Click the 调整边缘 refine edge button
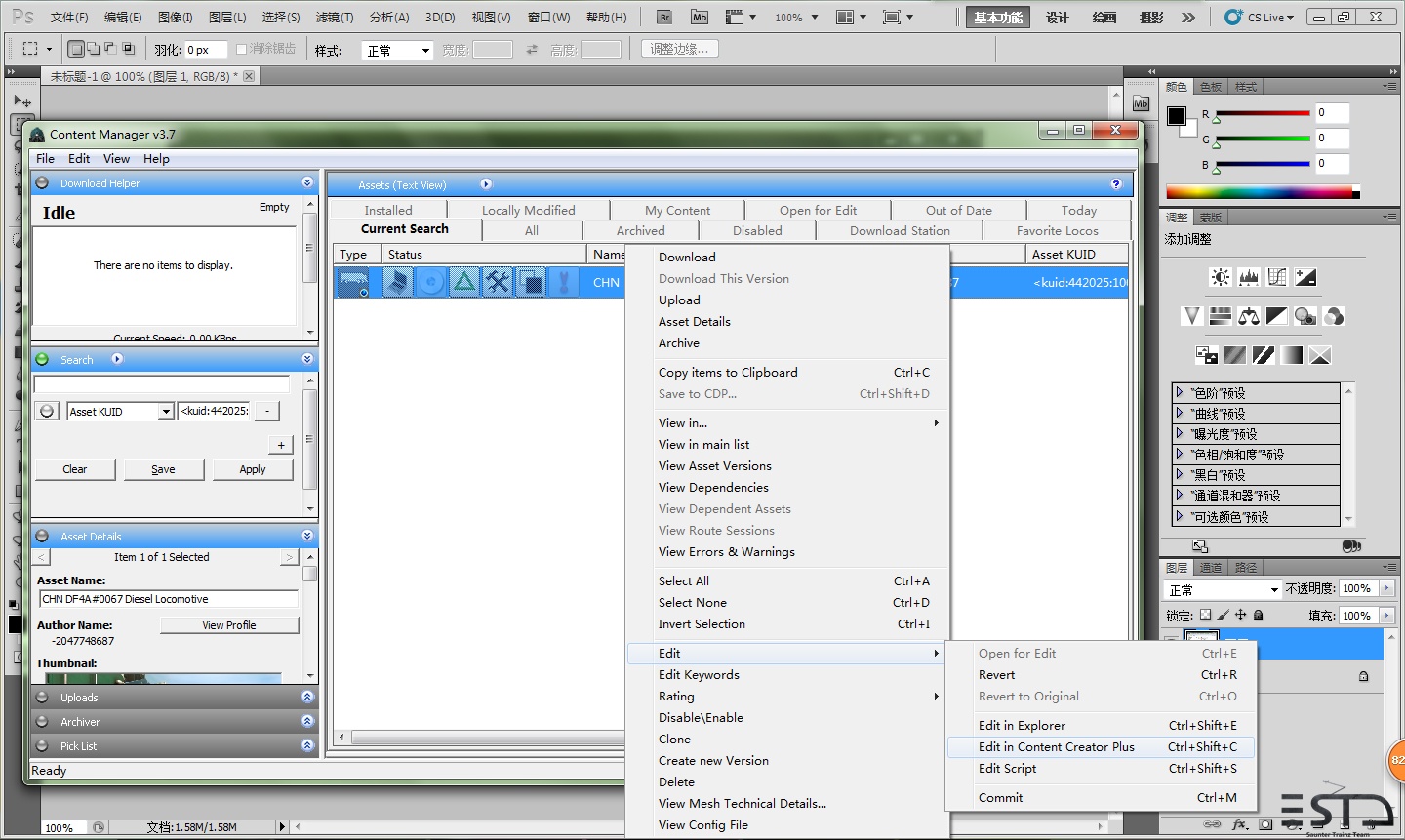Screen dimensions: 1405x840 coord(680,49)
